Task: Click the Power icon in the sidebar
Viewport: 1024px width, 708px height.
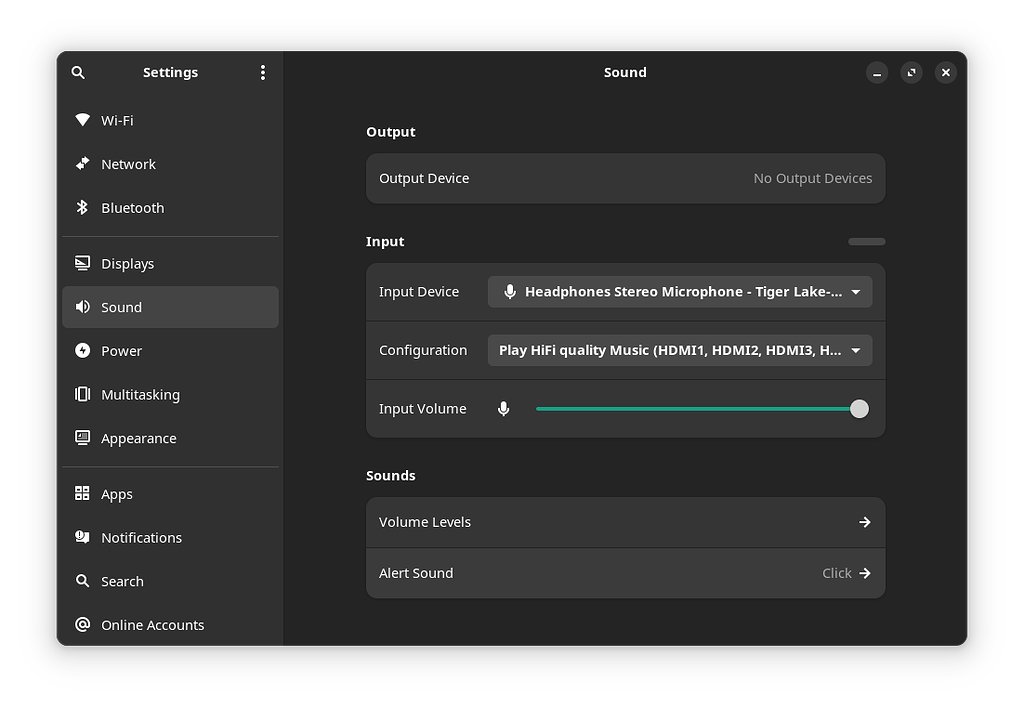Action: coord(82,351)
